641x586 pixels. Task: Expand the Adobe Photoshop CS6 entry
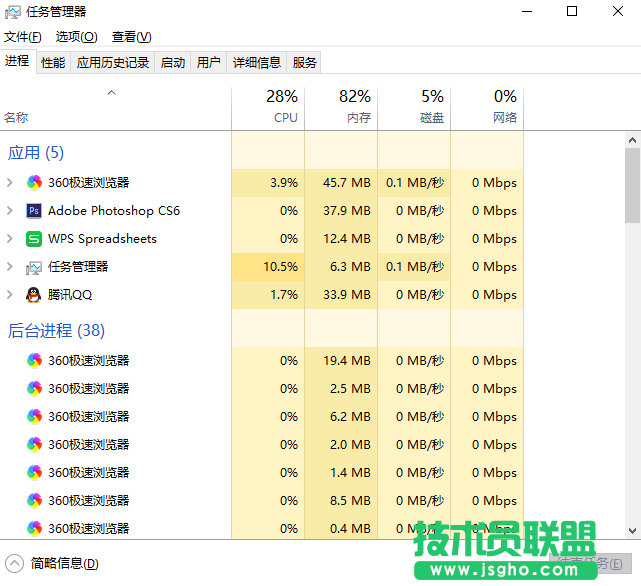[10, 211]
